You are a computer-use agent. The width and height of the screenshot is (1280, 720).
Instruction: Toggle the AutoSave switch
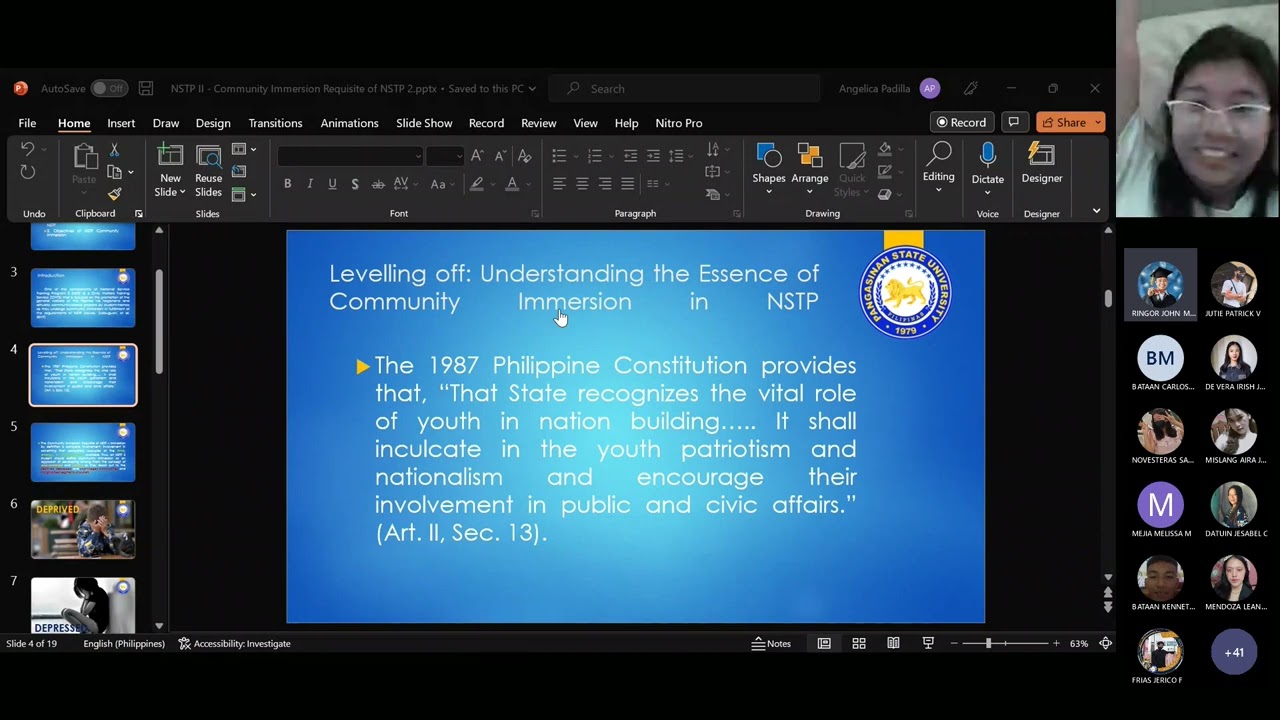(x=109, y=88)
